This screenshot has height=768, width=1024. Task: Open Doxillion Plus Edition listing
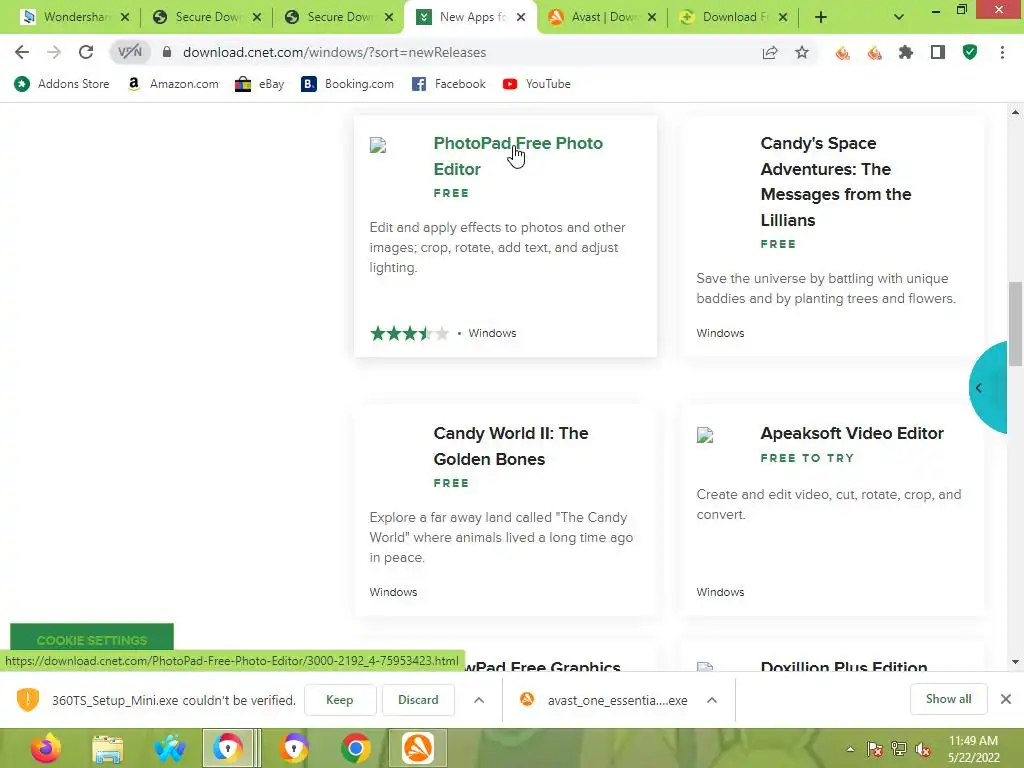click(844, 666)
